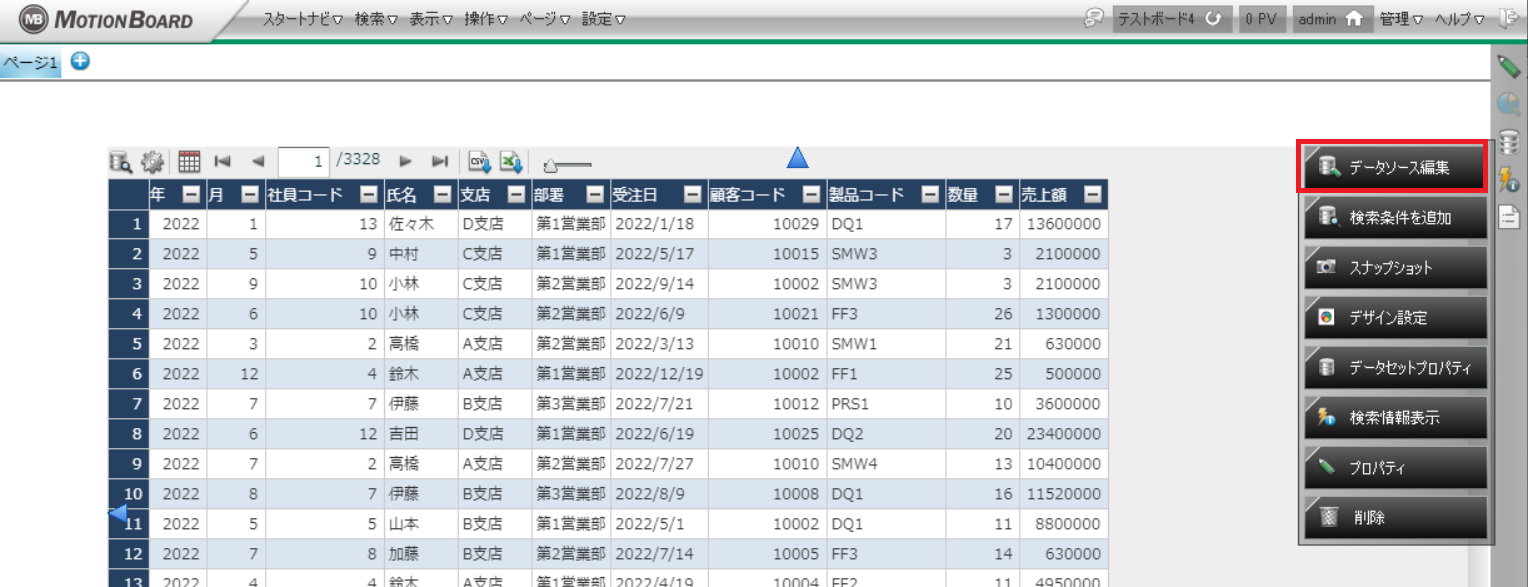Click the 23400000 sales amount cell

[x=1062, y=435]
